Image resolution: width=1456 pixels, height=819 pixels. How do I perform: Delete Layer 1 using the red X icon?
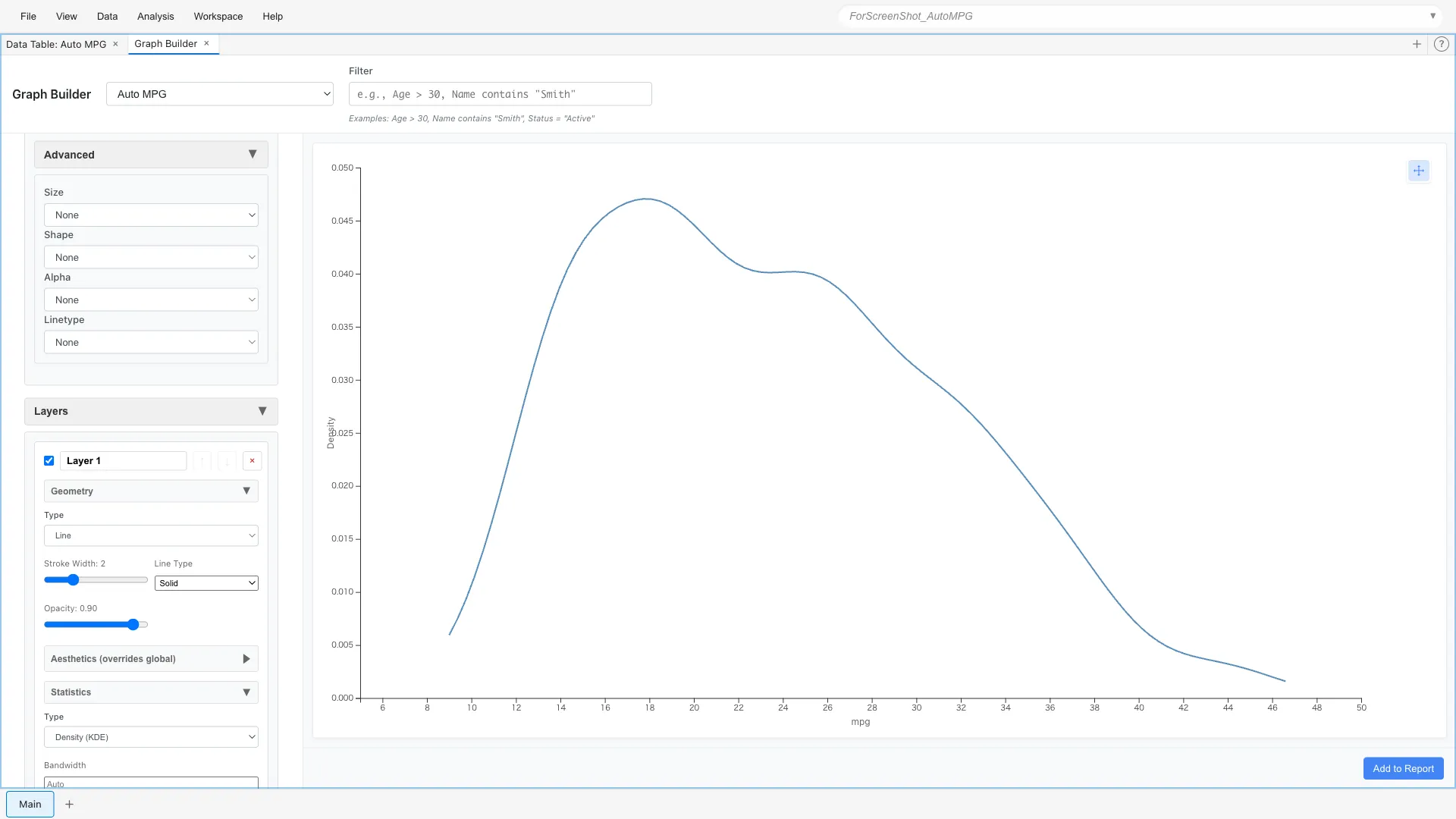coord(252,460)
